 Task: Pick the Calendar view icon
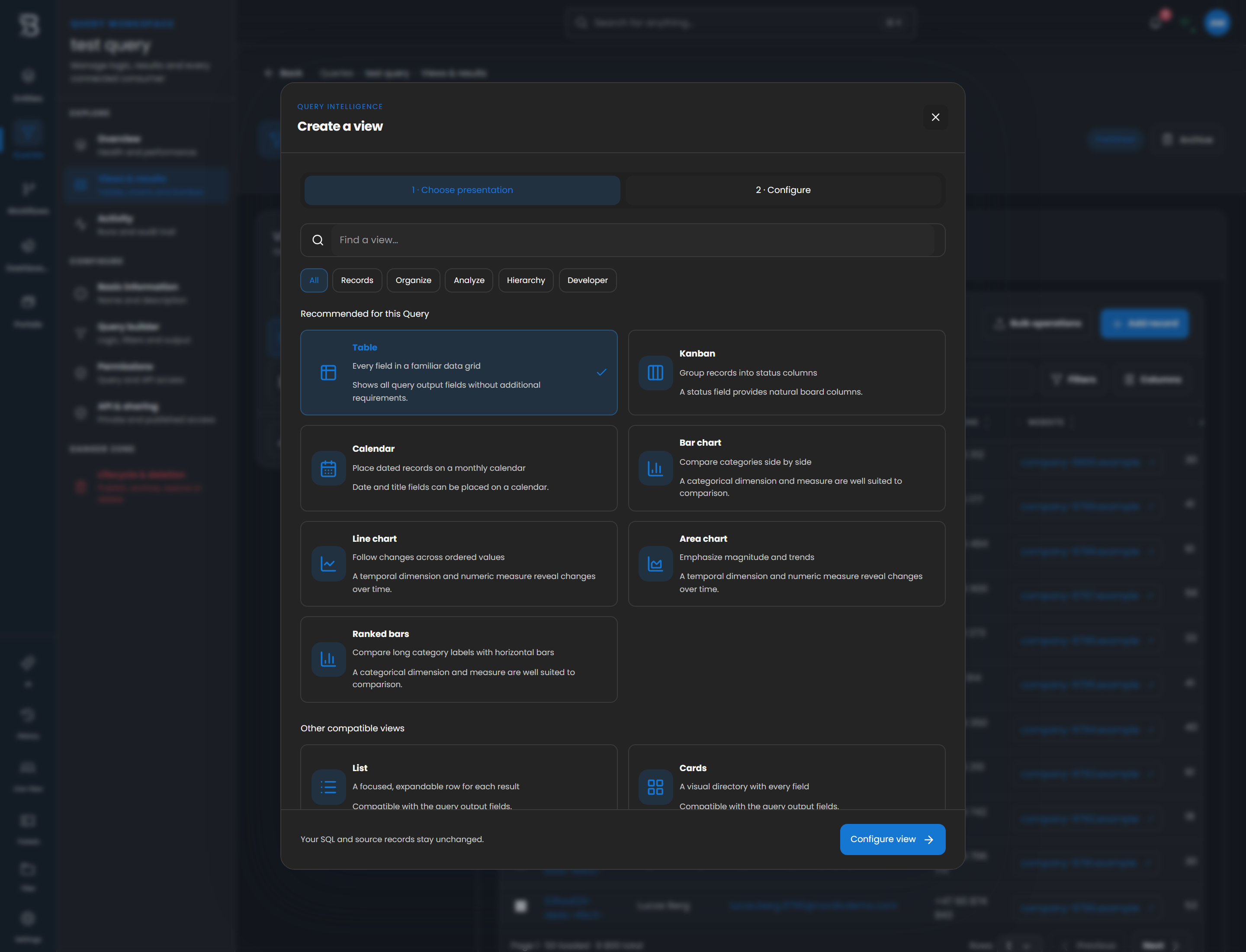(x=328, y=468)
